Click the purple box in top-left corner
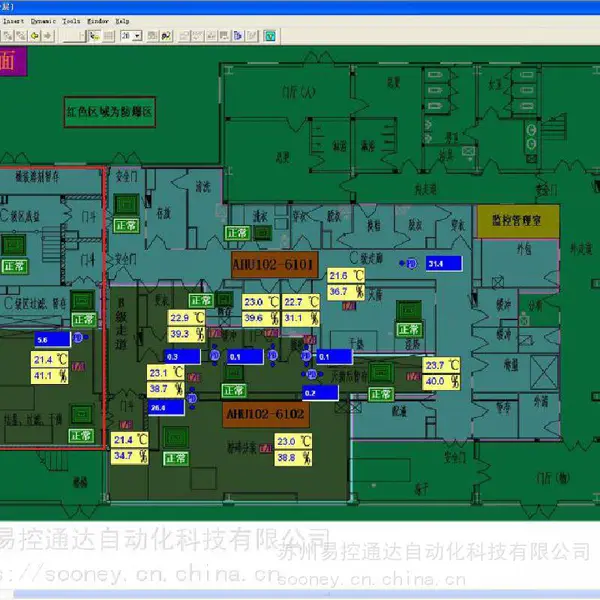The width and height of the screenshot is (600, 600). [13, 61]
